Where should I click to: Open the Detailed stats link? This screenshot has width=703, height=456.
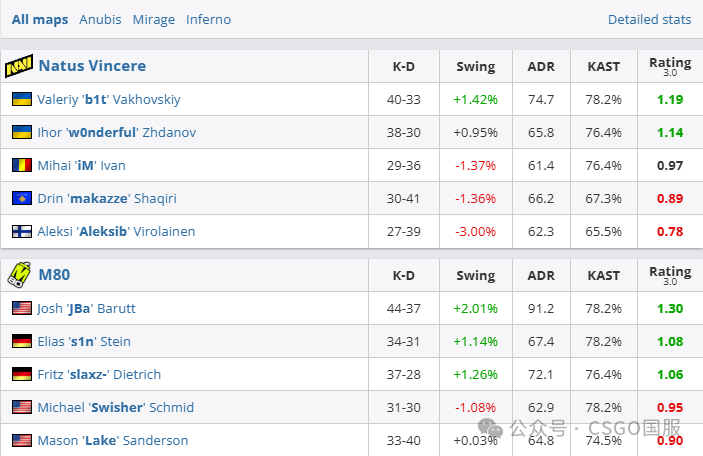coord(649,19)
